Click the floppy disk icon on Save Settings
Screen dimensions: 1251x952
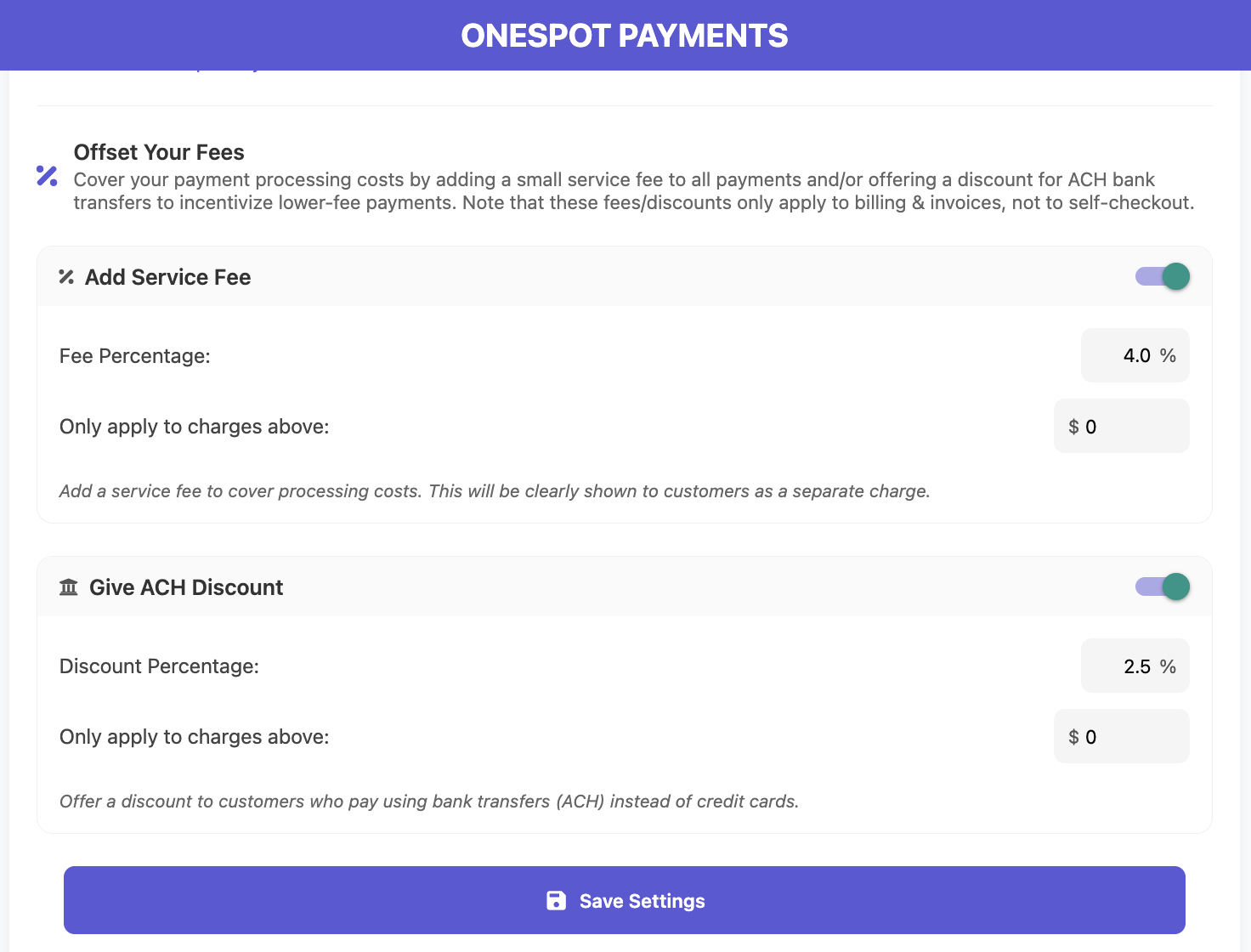pos(556,901)
